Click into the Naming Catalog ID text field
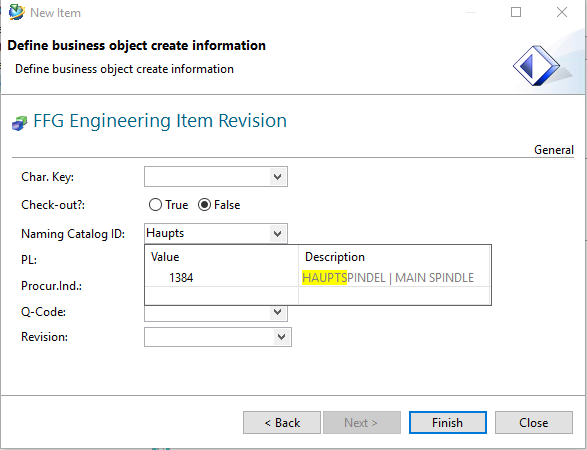587x450 pixels. [207, 233]
